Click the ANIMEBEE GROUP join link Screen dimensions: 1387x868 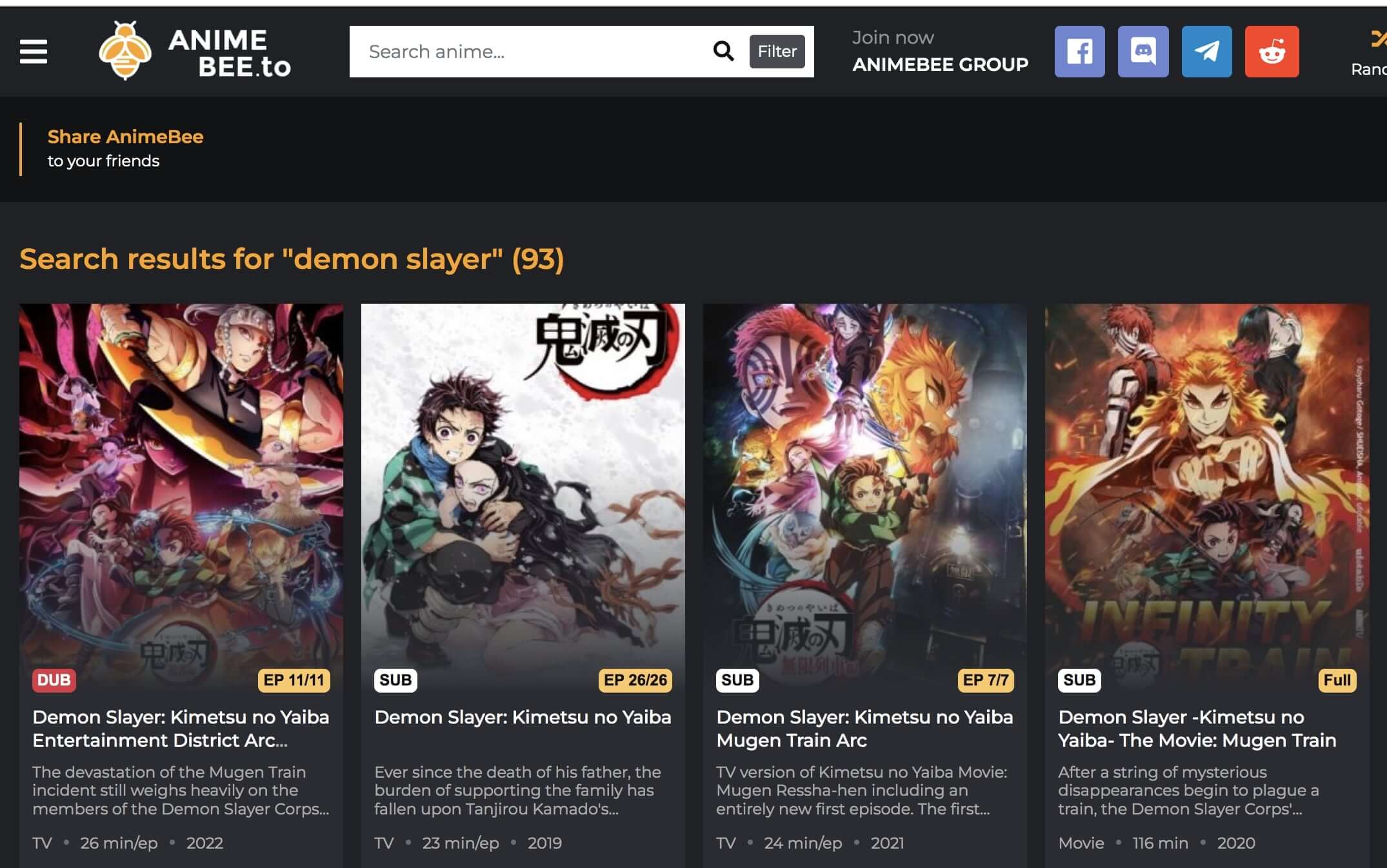(x=939, y=64)
